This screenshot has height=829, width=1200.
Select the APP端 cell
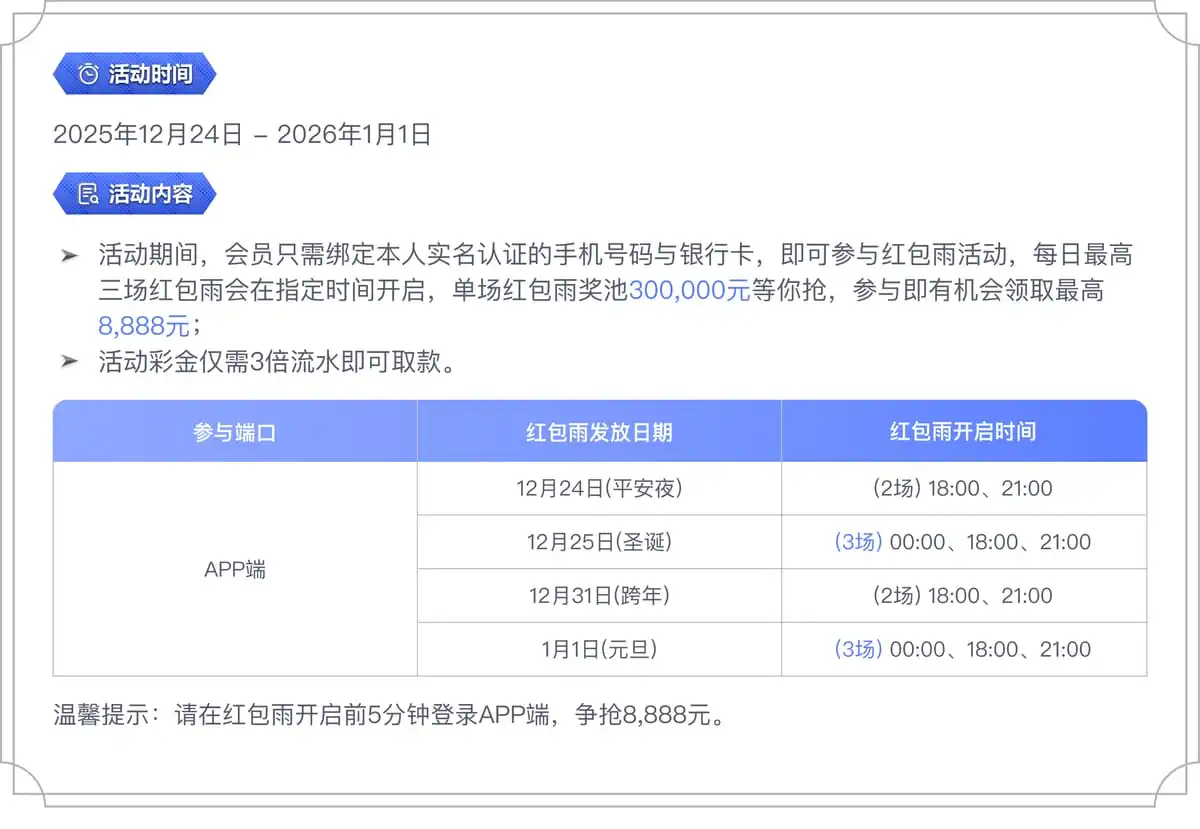pyautogui.click(x=233, y=568)
